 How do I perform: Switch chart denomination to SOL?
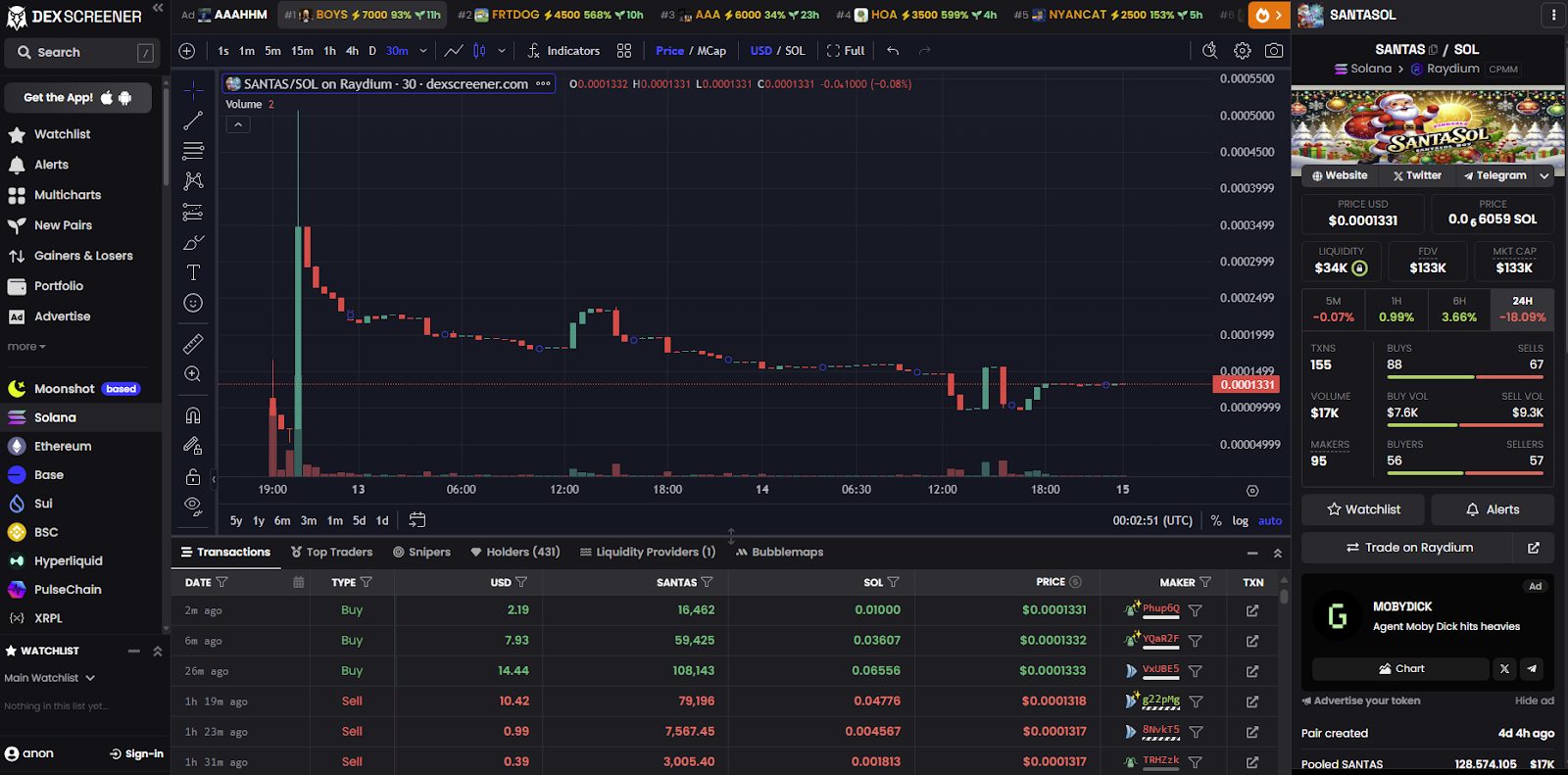coord(795,51)
